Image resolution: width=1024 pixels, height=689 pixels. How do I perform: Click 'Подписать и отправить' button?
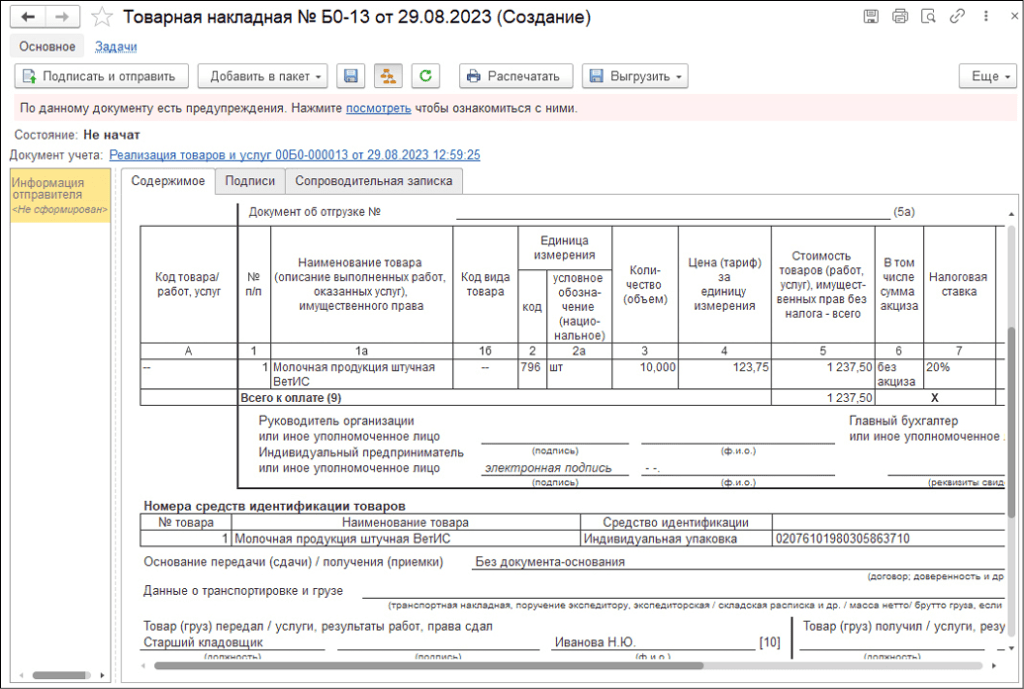click(100, 76)
